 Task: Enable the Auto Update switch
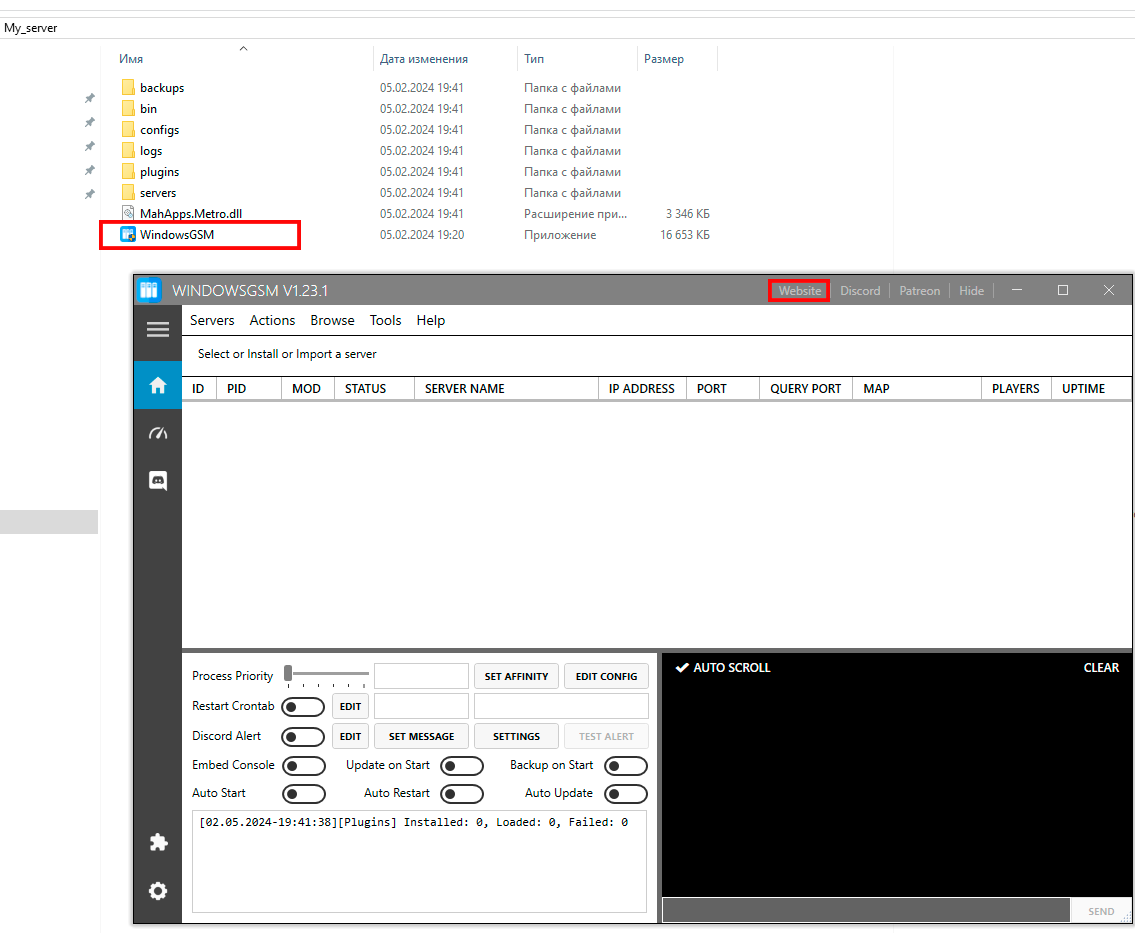626,794
